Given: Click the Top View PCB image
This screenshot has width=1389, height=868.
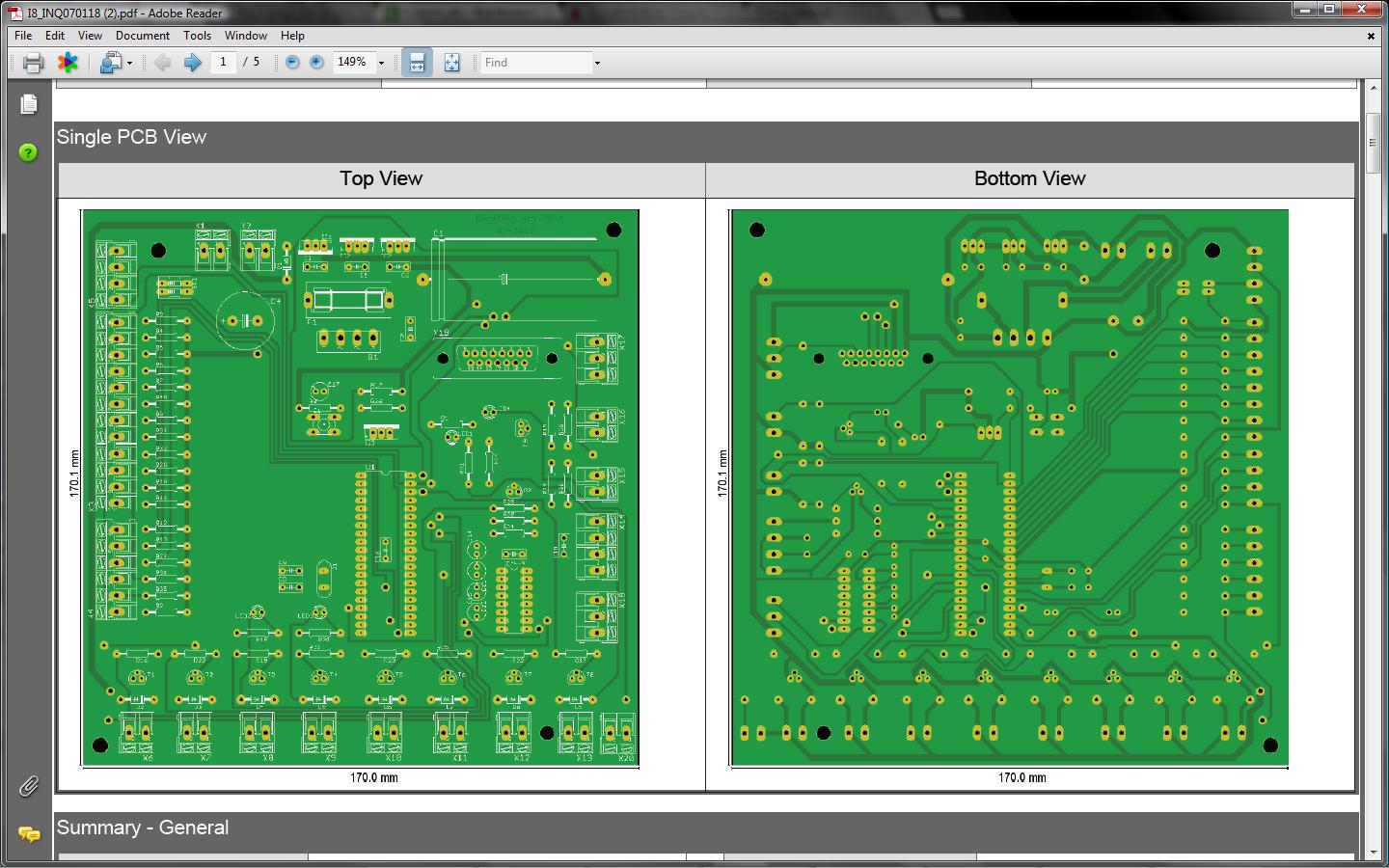Looking at the screenshot, I should [x=360, y=488].
